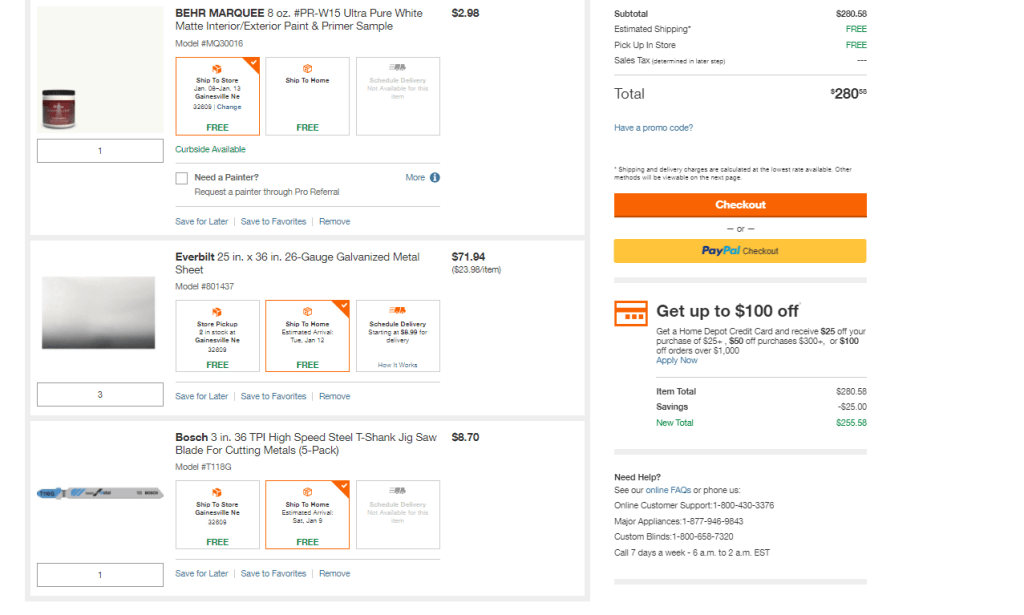Click the box icon in Bosch Ship To Home
The image size is (1024, 615).
coord(307,491)
